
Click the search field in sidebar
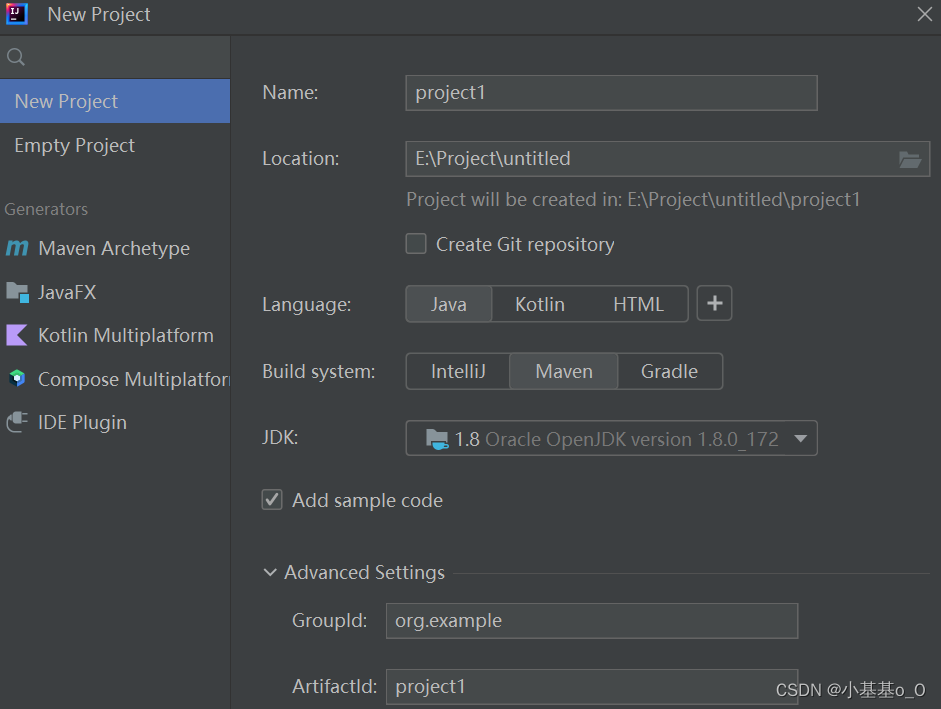[115, 57]
